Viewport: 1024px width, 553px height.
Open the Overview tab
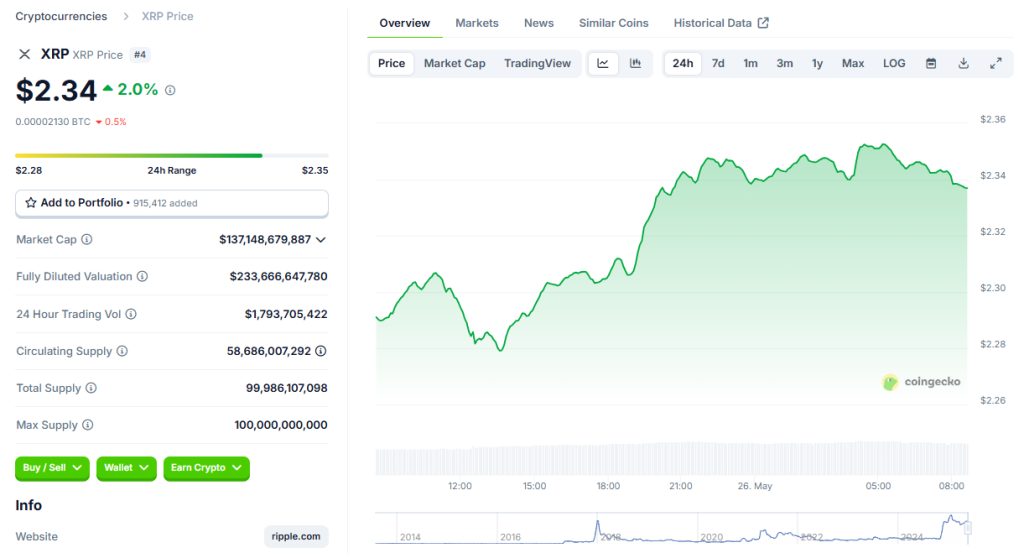[x=404, y=23]
